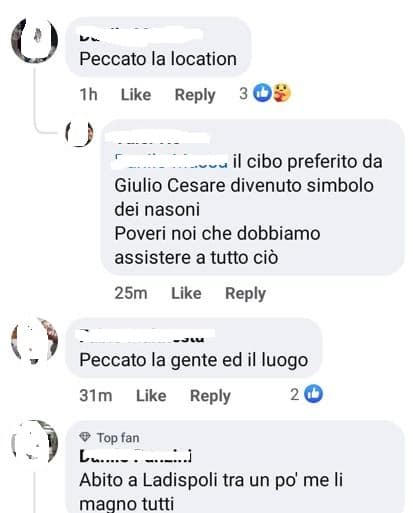Reply to the 31m-old comment
Viewport: 413px width, 513px height.
(210, 396)
